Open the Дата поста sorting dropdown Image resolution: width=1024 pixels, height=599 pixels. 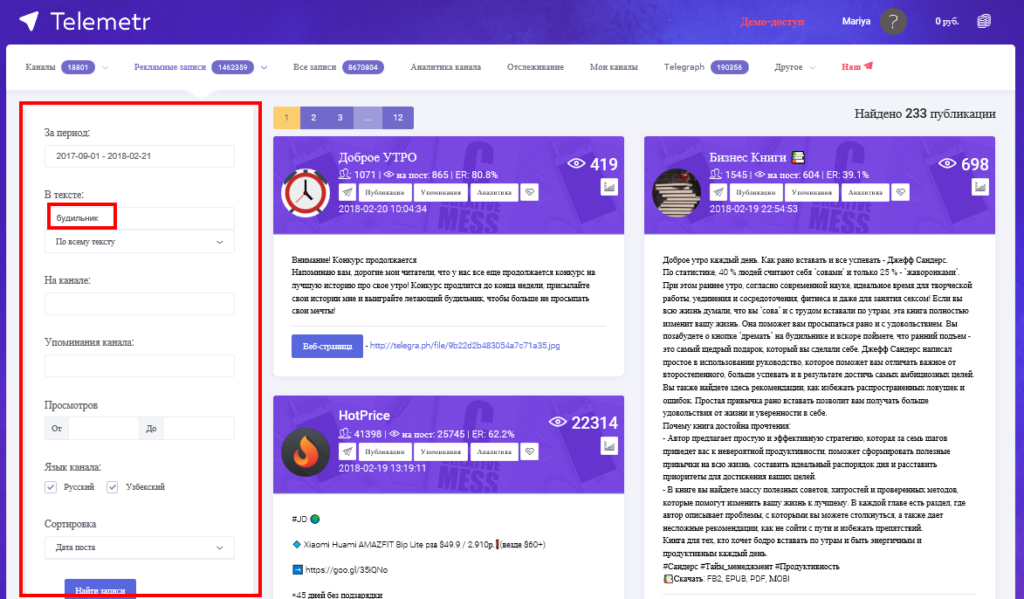point(139,548)
